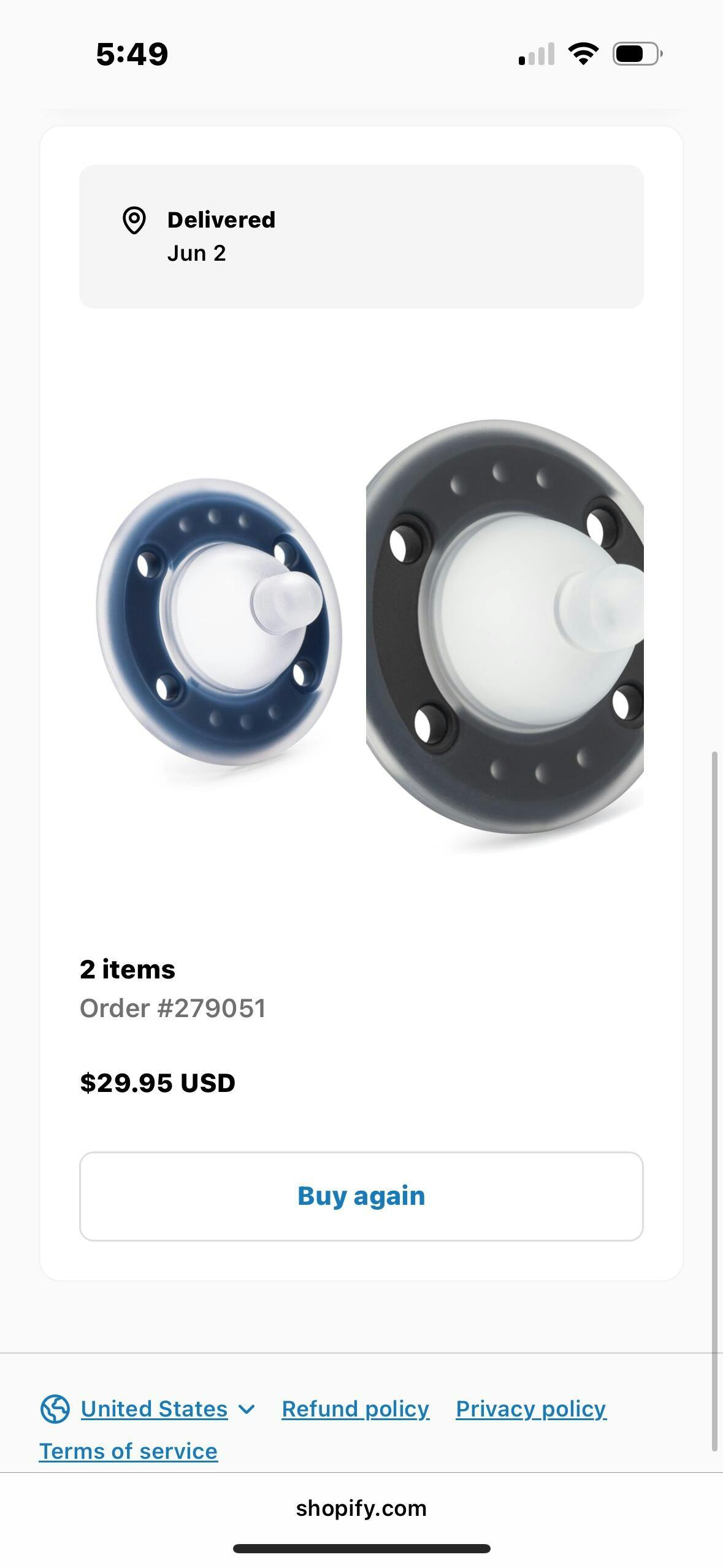723x1568 pixels.
Task: Open the Privacy policy link
Action: point(531,1409)
